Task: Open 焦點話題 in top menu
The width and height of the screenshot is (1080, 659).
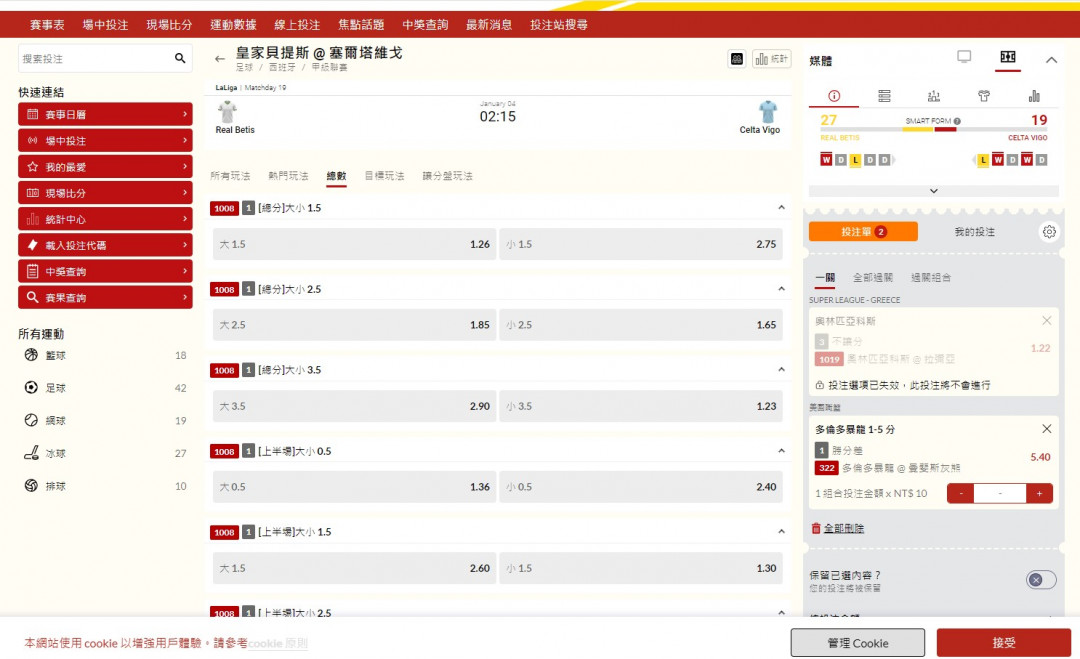Action: coord(361,25)
